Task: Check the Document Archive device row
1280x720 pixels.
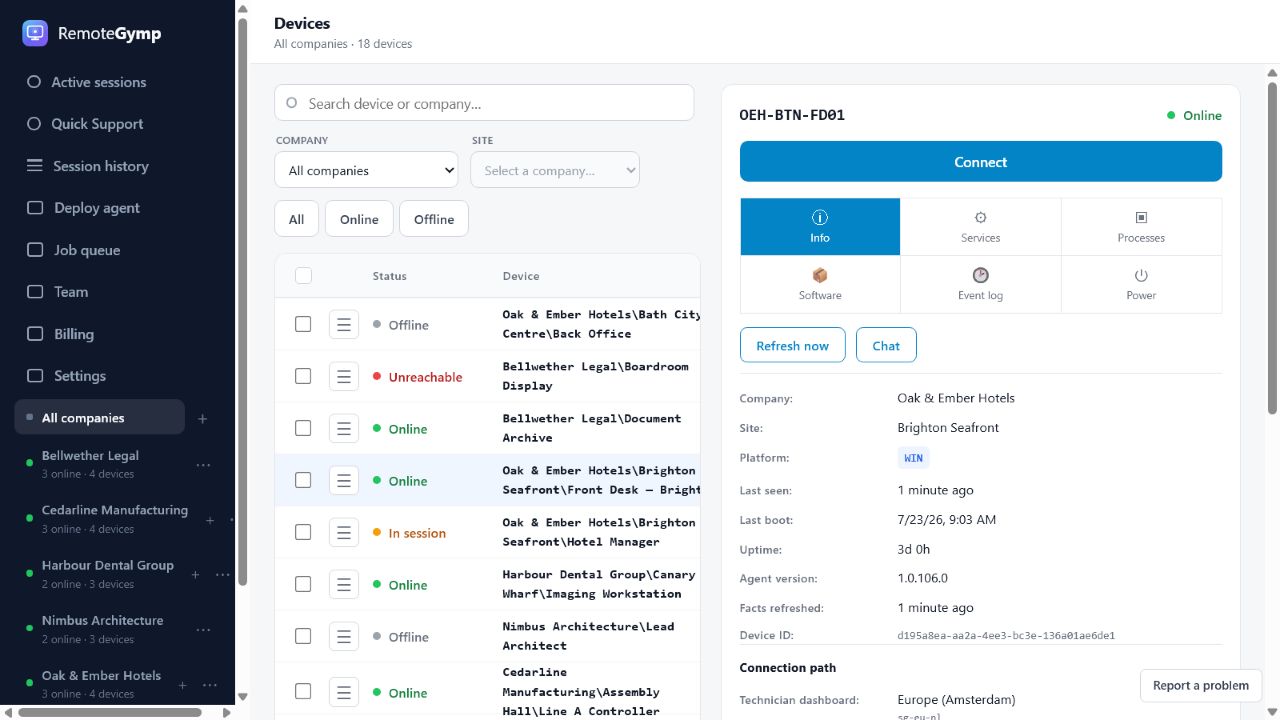Action: click(303, 428)
